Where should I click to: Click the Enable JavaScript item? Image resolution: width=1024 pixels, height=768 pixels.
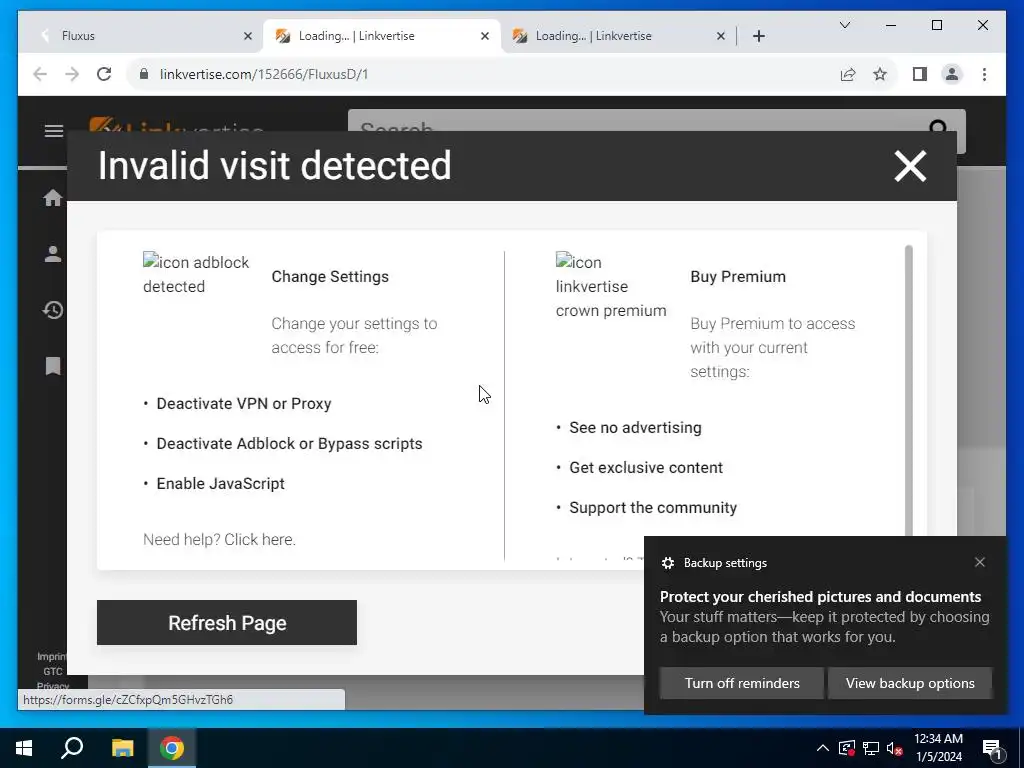pyautogui.click(x=221, y=483)
